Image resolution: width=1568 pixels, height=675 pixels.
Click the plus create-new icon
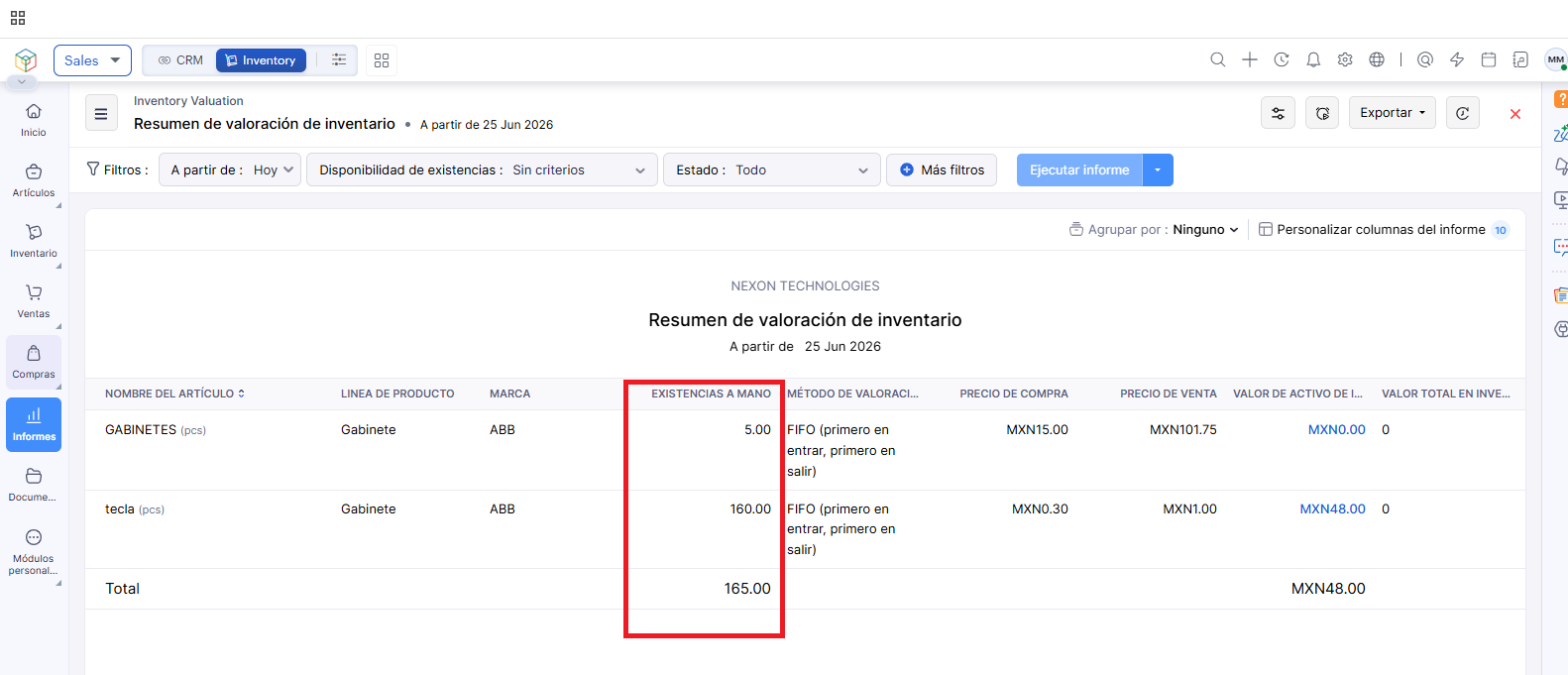(x=1250, y=59)
